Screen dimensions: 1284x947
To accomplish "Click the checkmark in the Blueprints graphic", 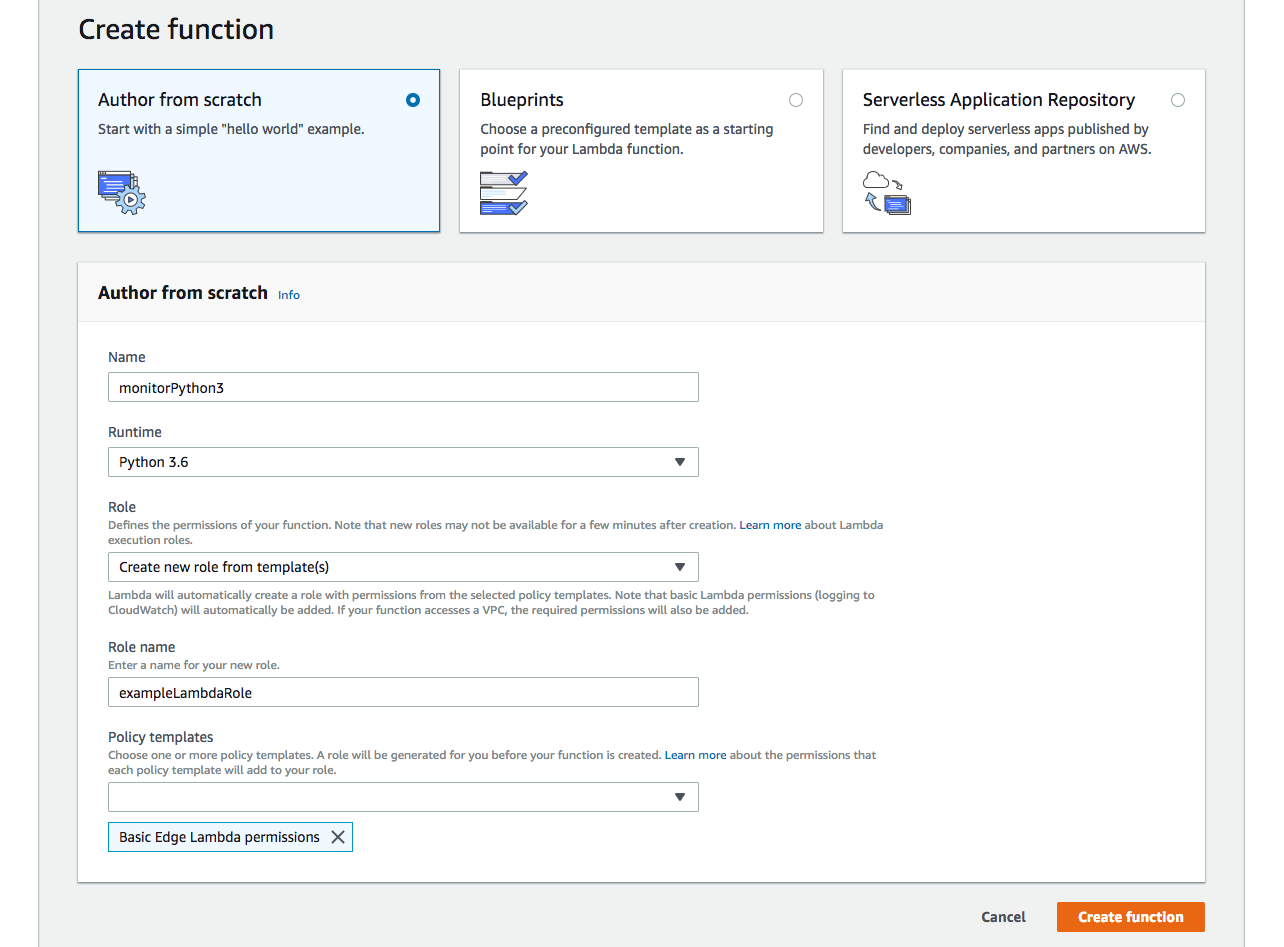I will pyautogui.click(x=517, y=179).
